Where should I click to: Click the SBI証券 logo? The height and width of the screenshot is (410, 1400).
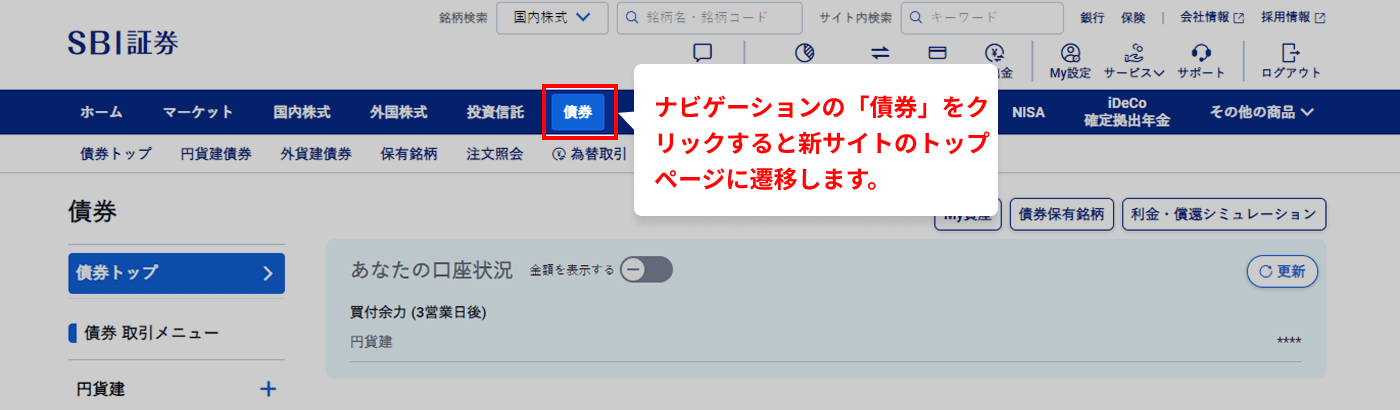pos(123,43)
